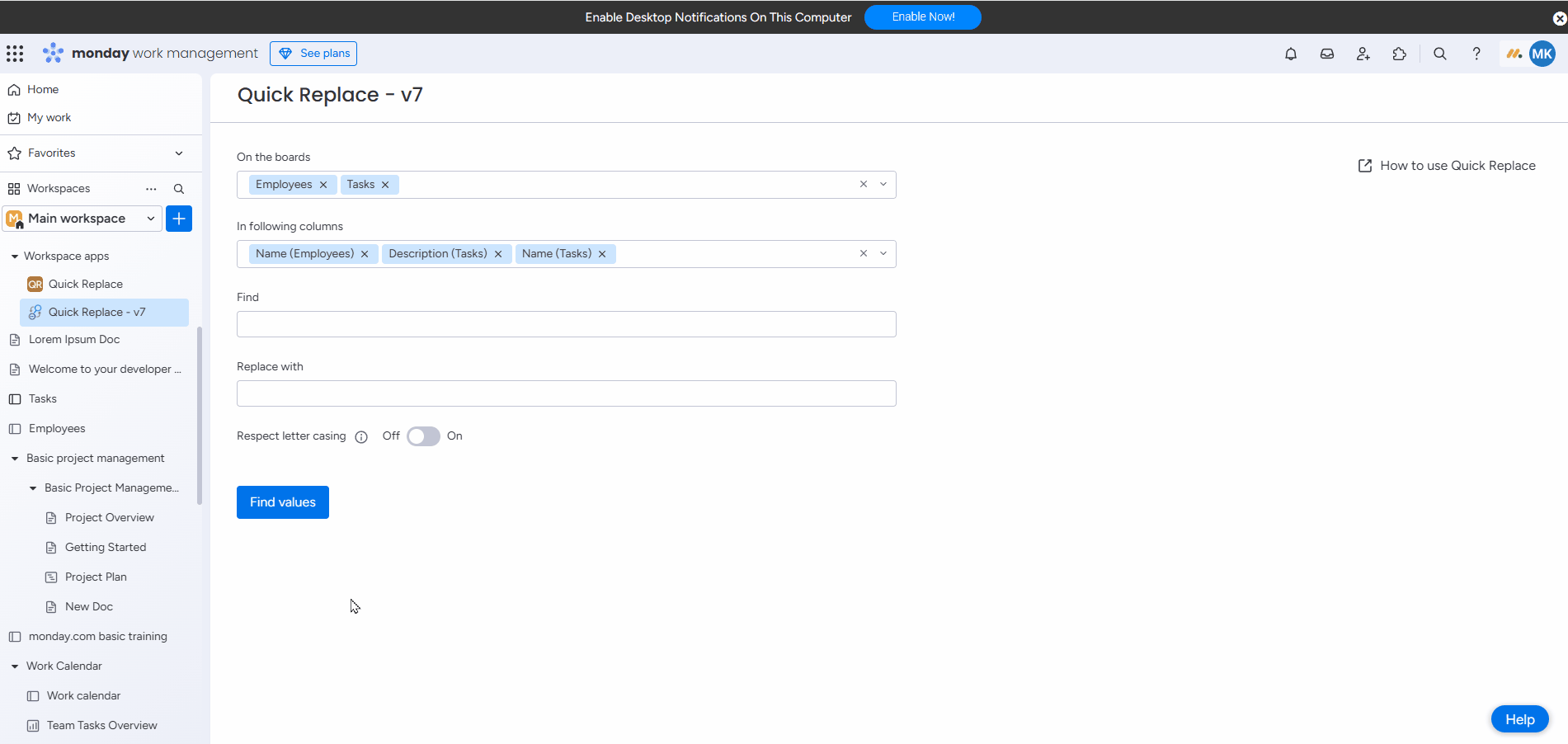The width and height of the screenshot is (1568, 744).
Task: Remove the Description (Tasks) column tag
Action: coord(498,254)
